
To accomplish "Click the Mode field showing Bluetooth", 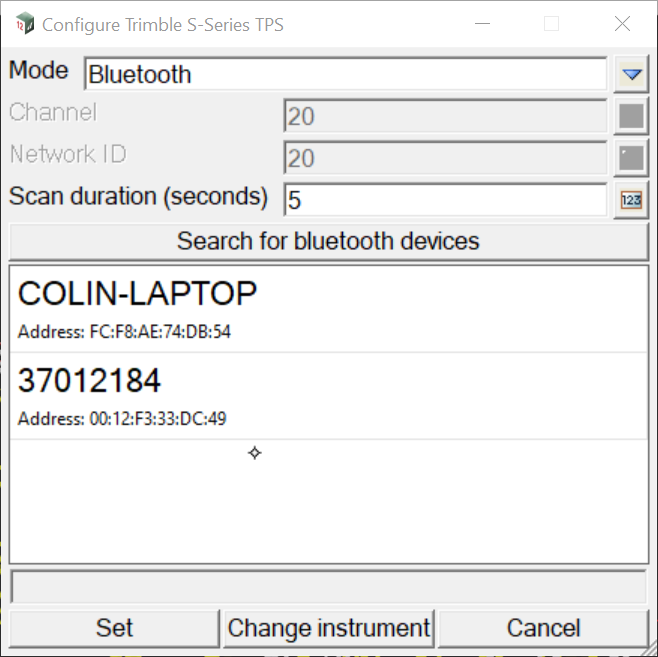I will [345, 74].
